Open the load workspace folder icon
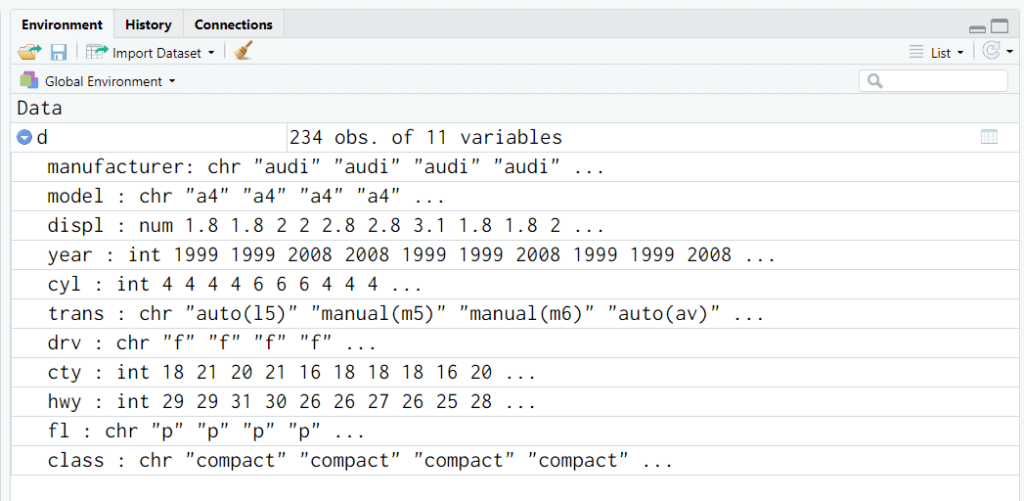Image resolution: width=1024 pixels, height=501 pixels. [29, 52]
